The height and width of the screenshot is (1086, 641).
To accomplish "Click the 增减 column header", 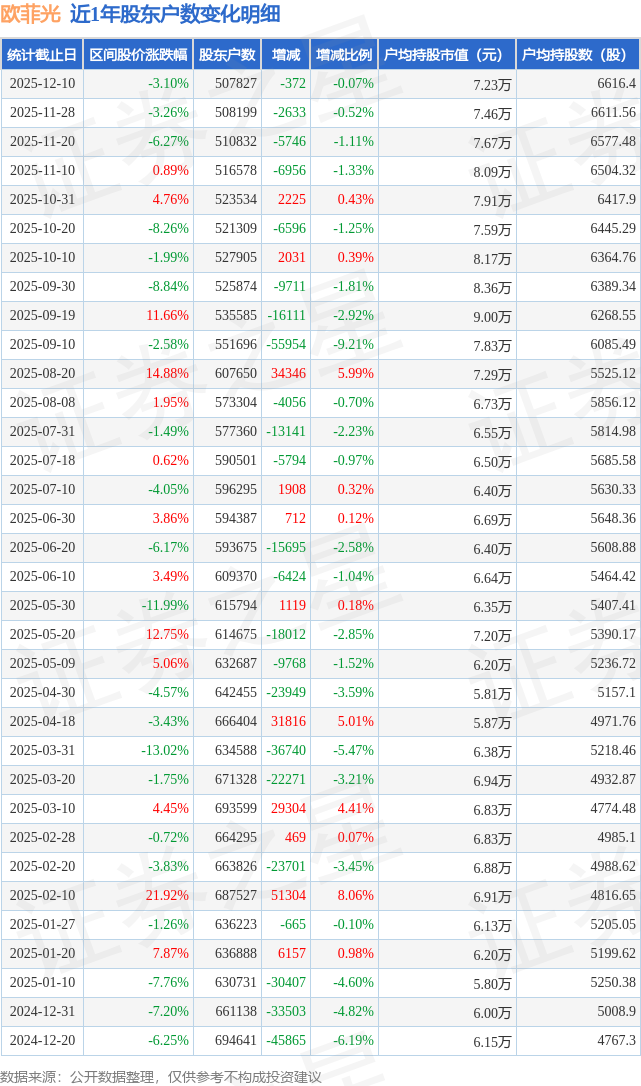I will click(286, 55).
